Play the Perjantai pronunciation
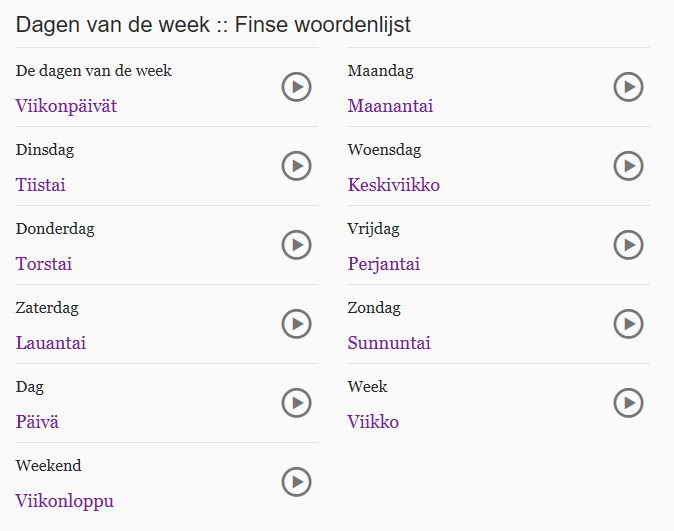Screen dimensions: 674x531 [x=628, y=245]
